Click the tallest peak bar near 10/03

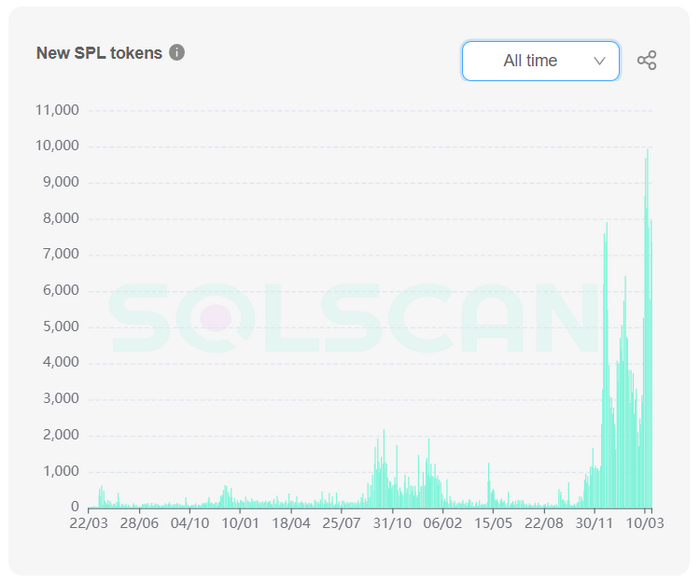tap(647, 328)
